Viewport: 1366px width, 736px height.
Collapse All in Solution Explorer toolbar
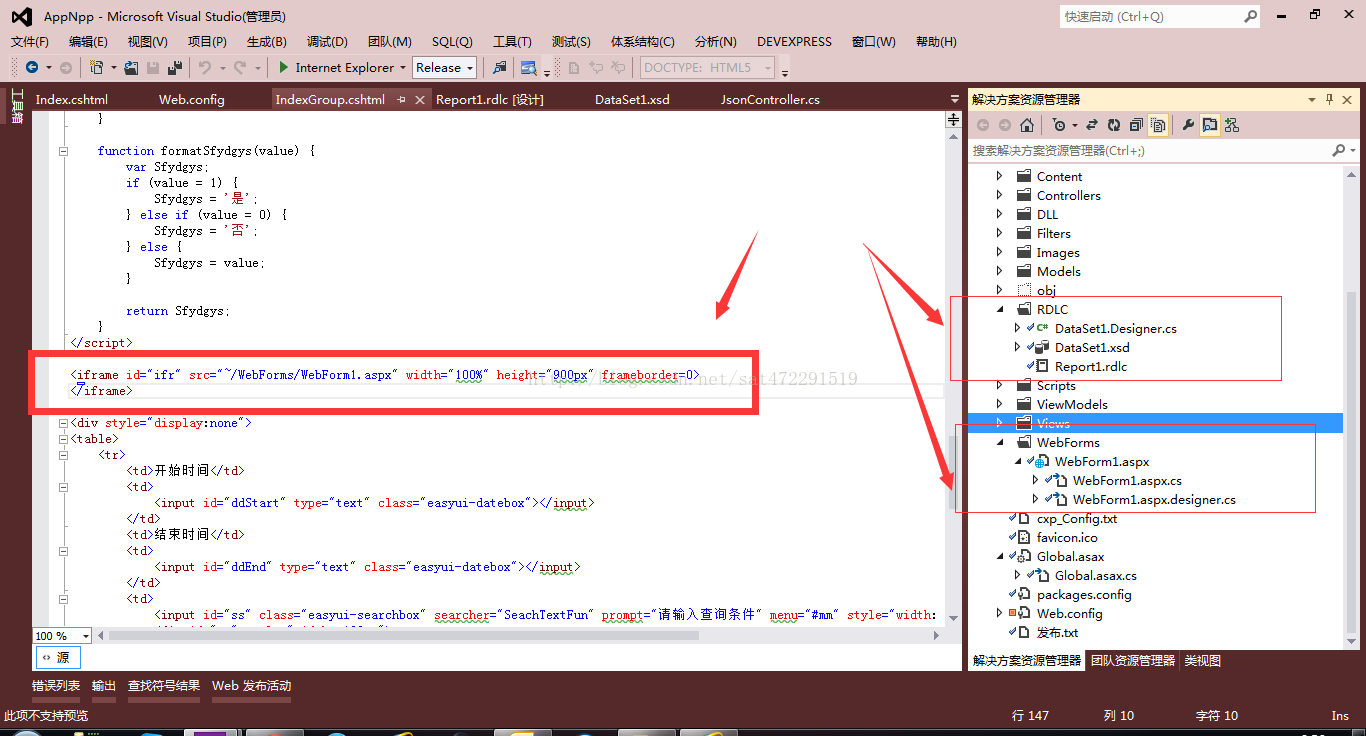pyautogui.click(x=1136, y=125)
